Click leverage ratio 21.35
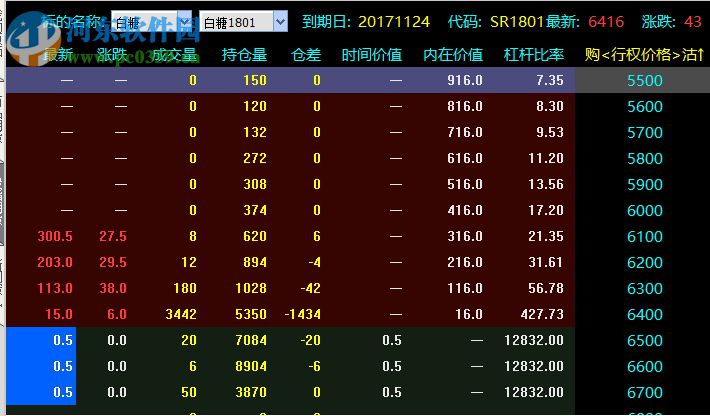 546,236
